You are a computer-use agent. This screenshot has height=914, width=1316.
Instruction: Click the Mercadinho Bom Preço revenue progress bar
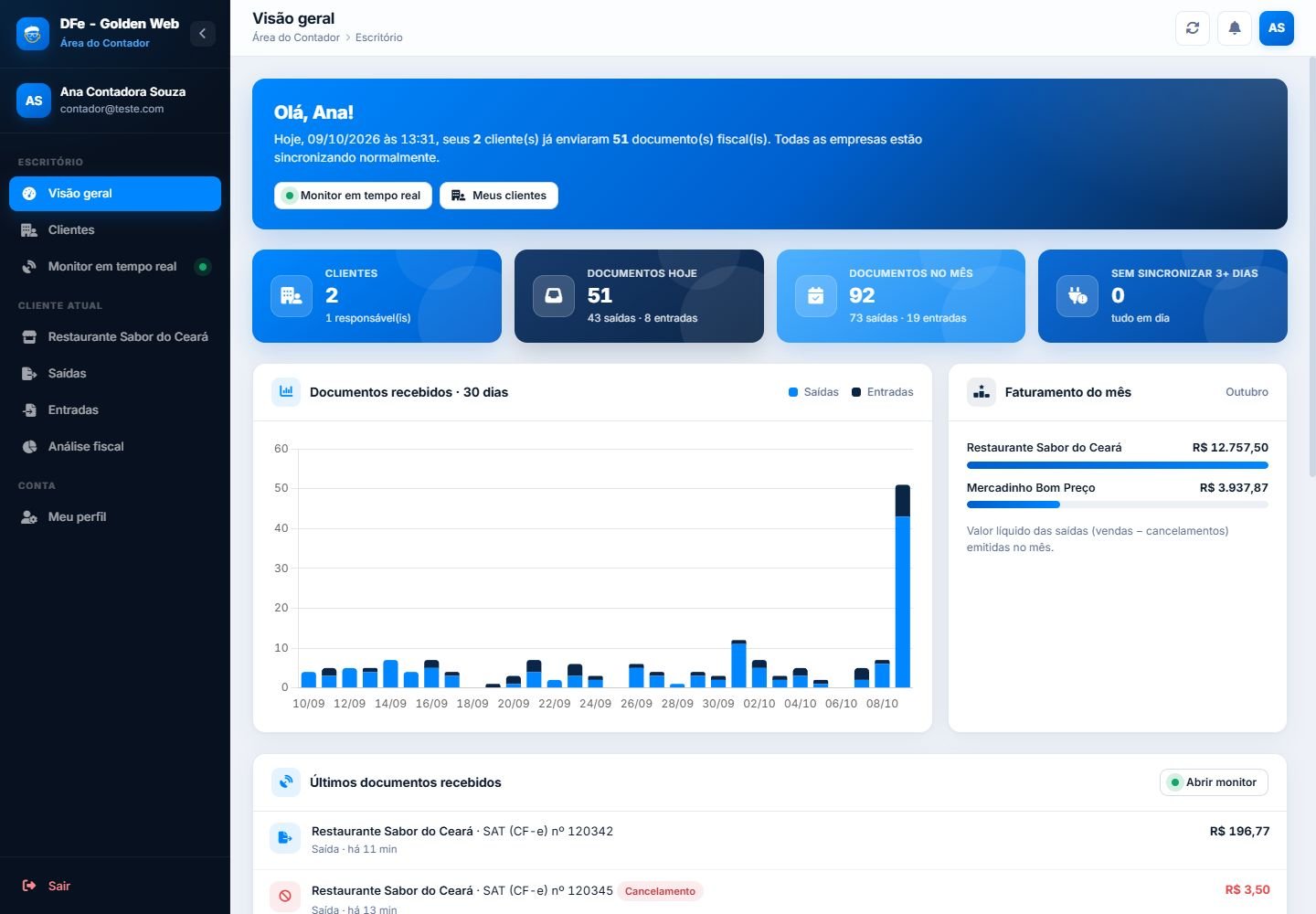[1118, 505]
